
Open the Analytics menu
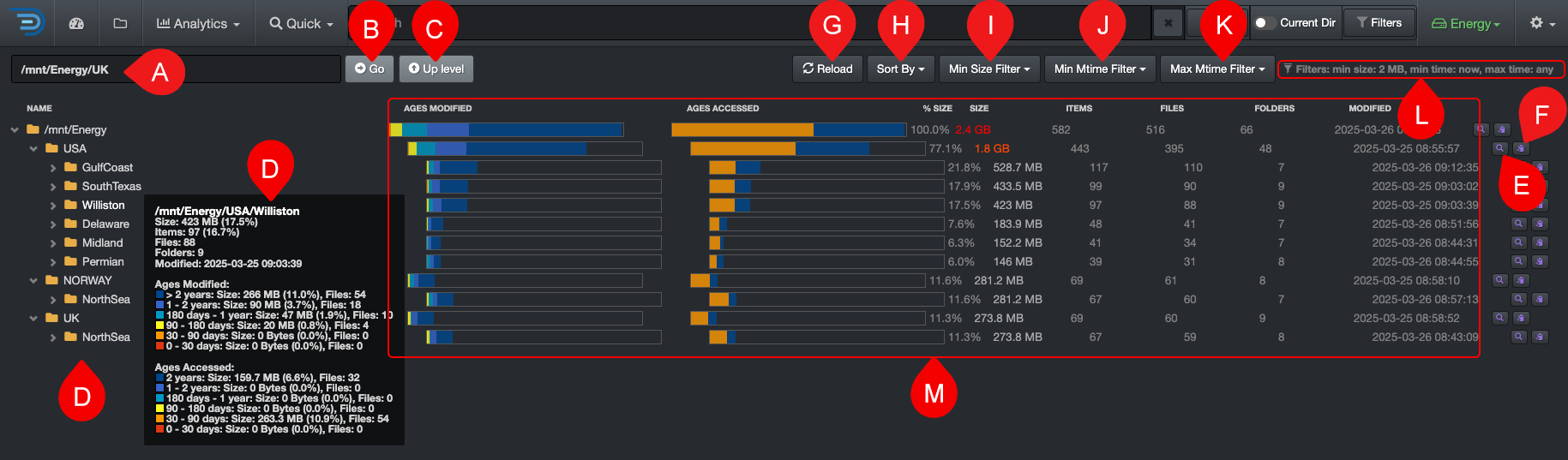pyautogui.click(x=198, y=23)
